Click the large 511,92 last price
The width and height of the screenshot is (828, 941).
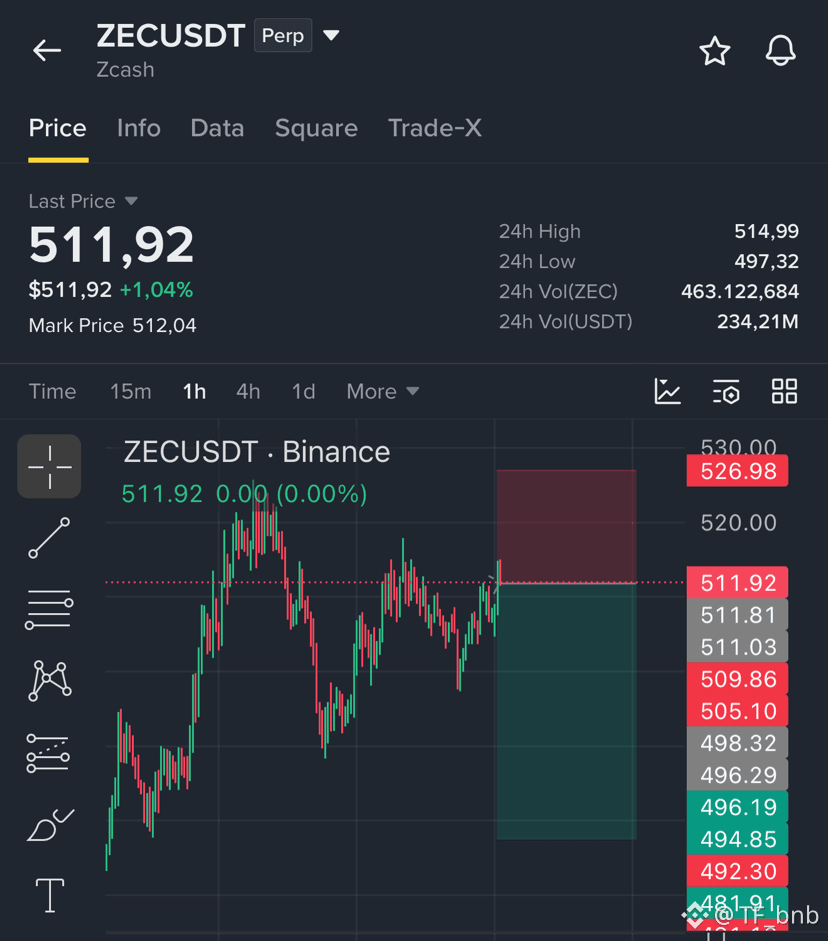pos(112,245)
